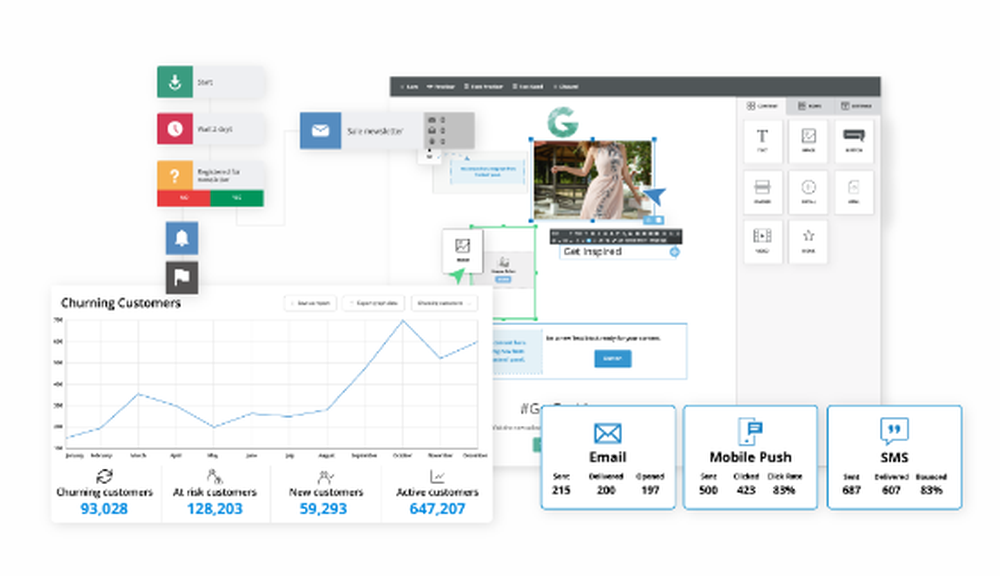Click the first button in Churning Customers header
Screen dimensions: 1000x576
pos(310,303)
